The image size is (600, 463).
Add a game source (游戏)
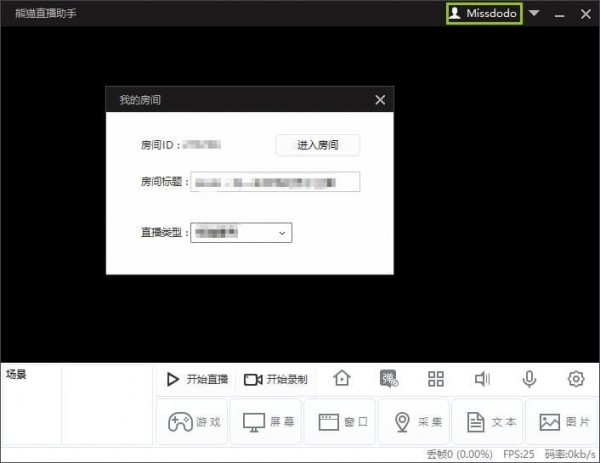(191, 422)
